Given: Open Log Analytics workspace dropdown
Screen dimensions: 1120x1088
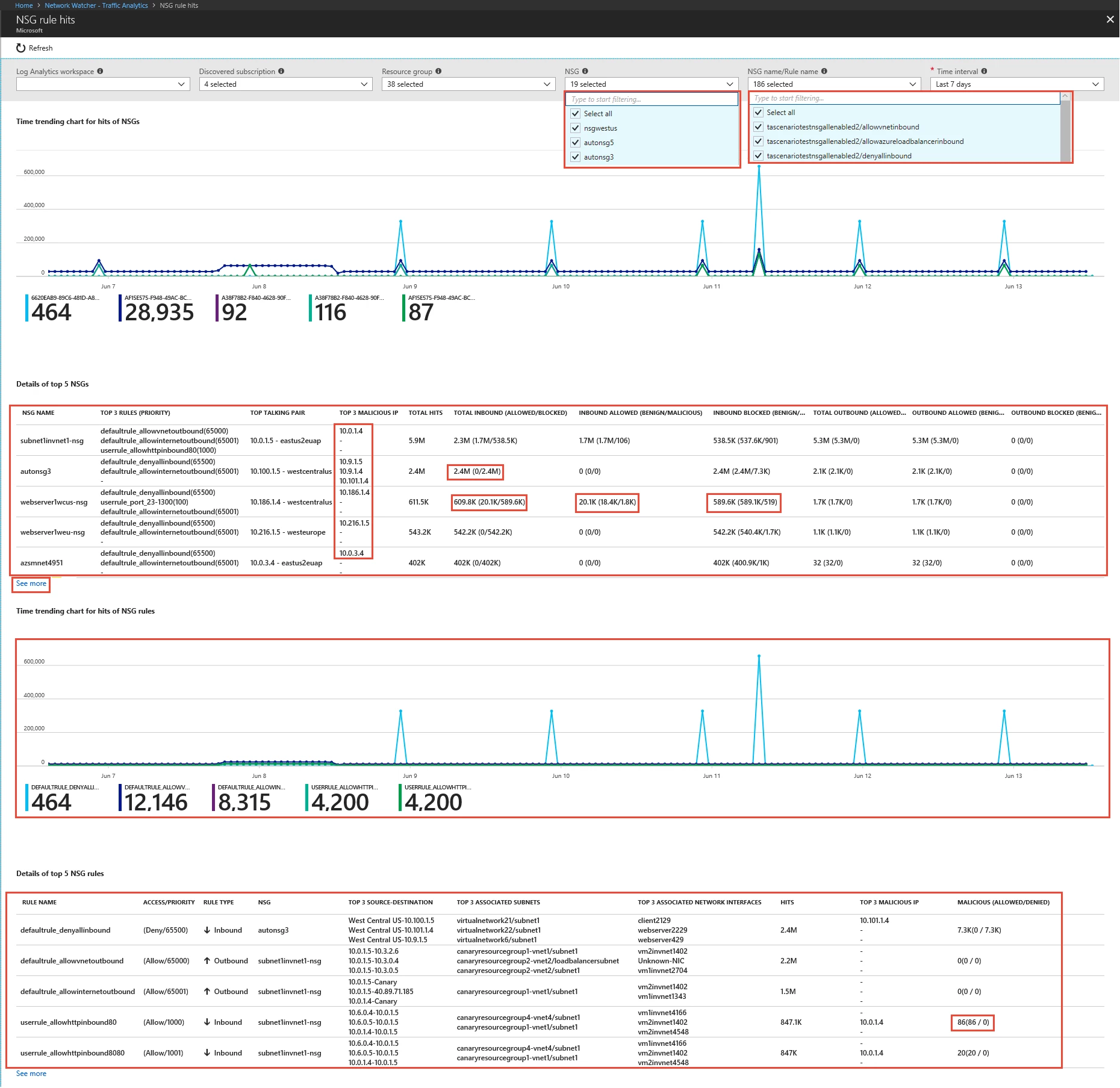Looking at the screenshot, I should (x=104, y=84).
